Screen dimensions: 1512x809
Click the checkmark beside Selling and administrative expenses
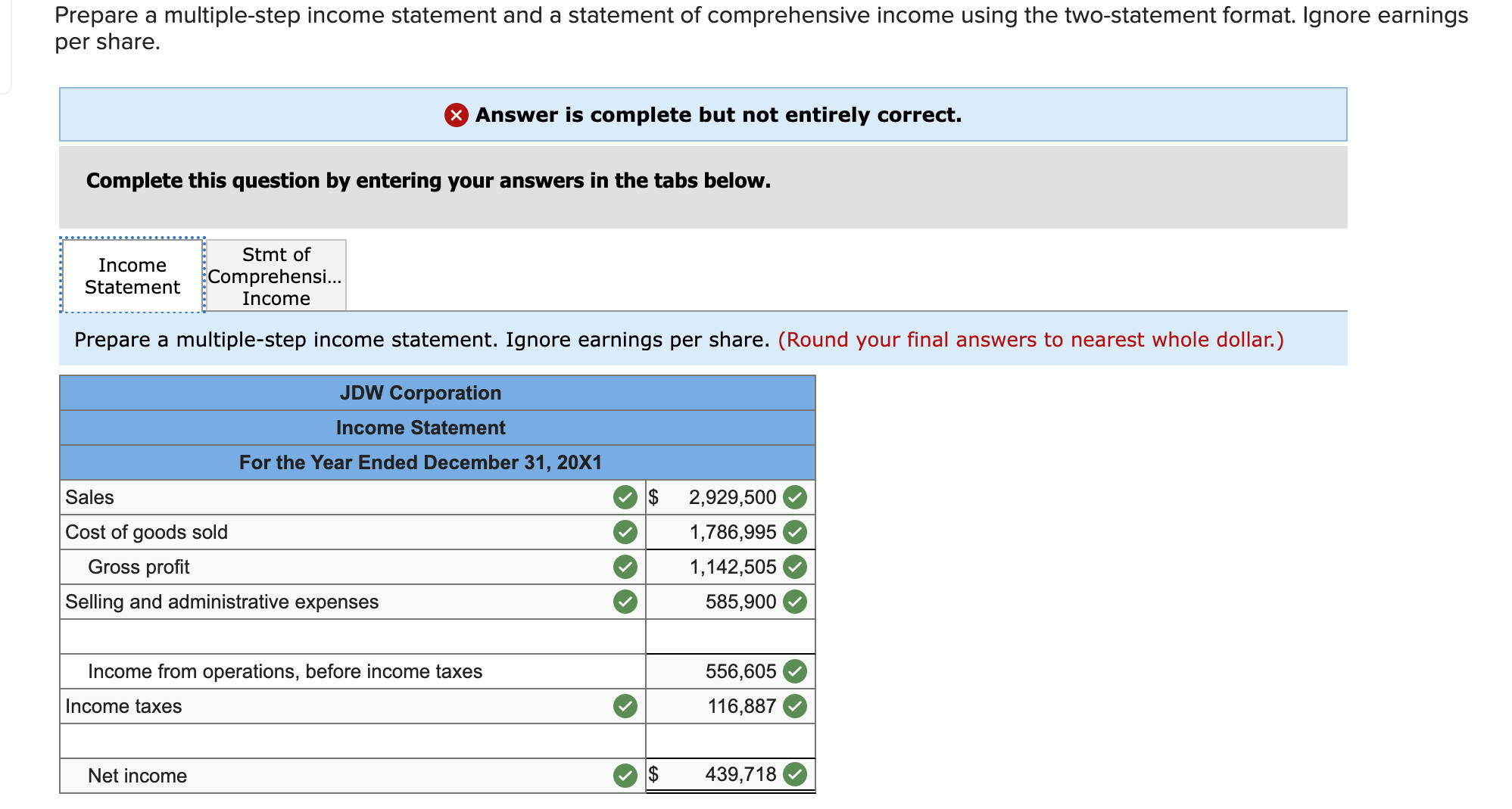tap(625, 602)
